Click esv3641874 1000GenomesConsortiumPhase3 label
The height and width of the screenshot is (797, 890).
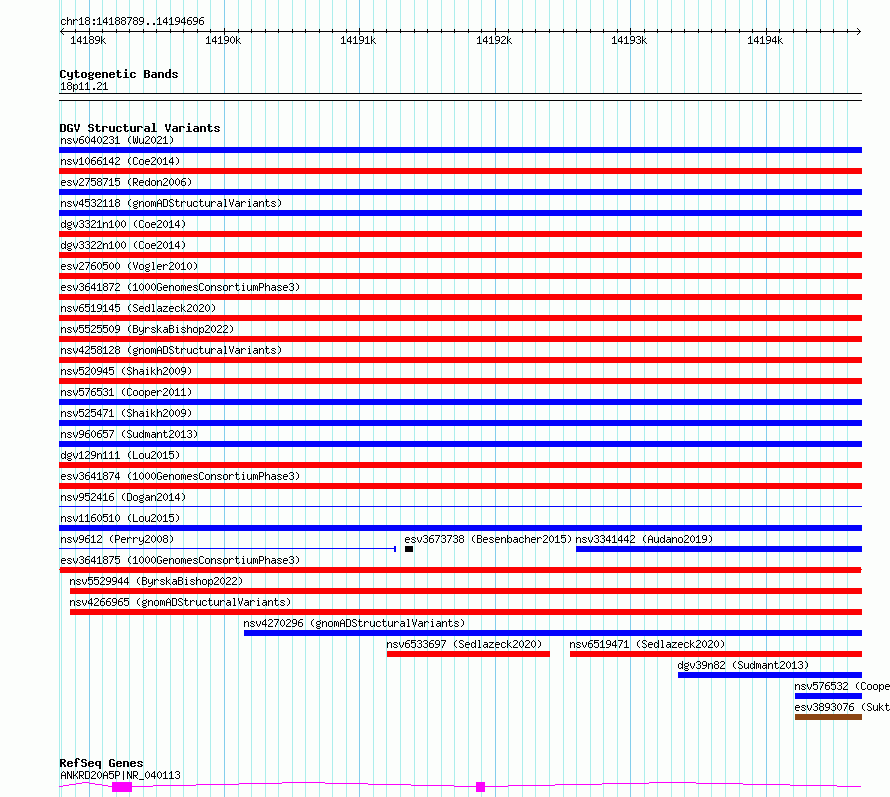point(180,476)
